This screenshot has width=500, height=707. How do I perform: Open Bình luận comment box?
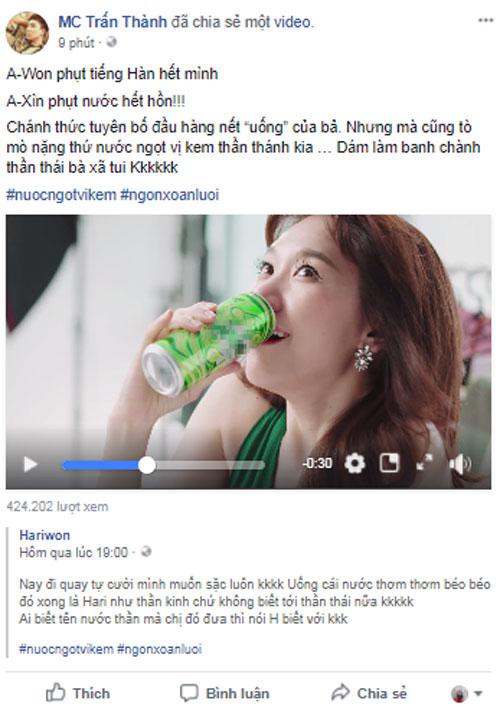224,693
